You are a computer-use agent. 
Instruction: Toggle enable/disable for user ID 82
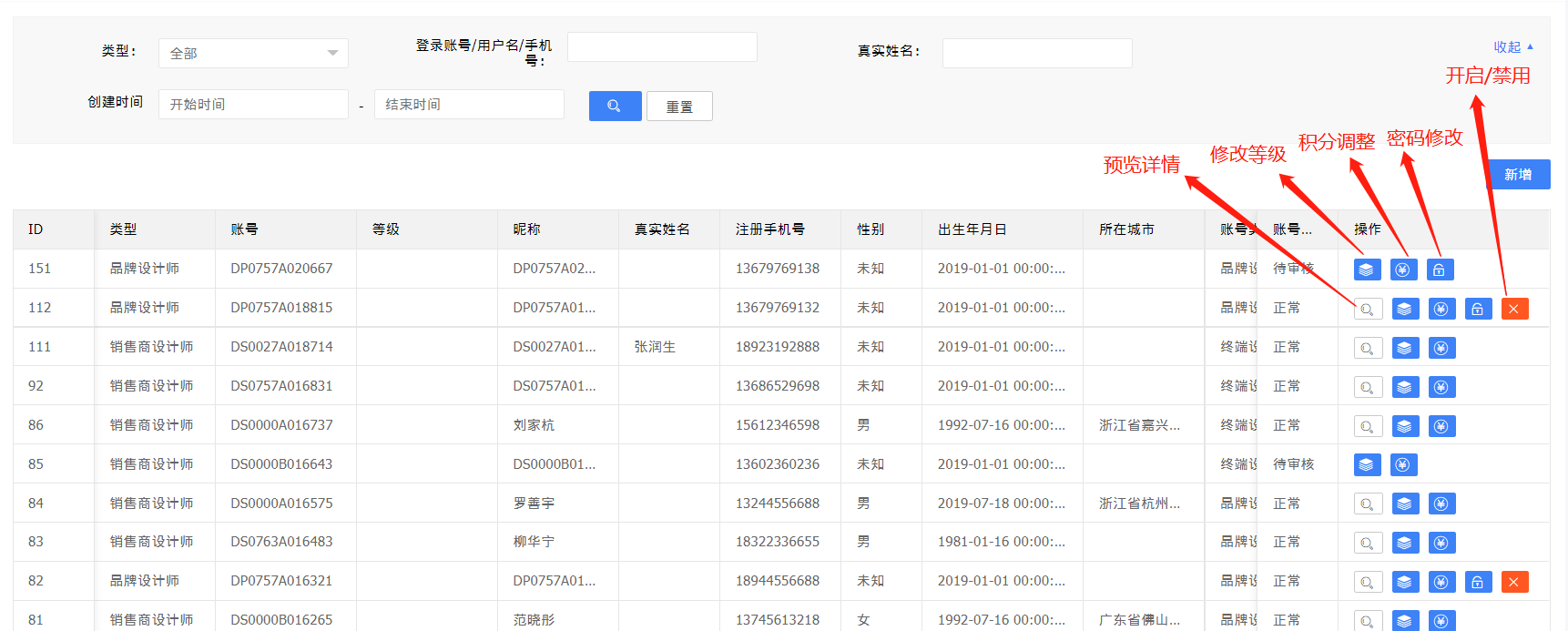[1514, 582]
